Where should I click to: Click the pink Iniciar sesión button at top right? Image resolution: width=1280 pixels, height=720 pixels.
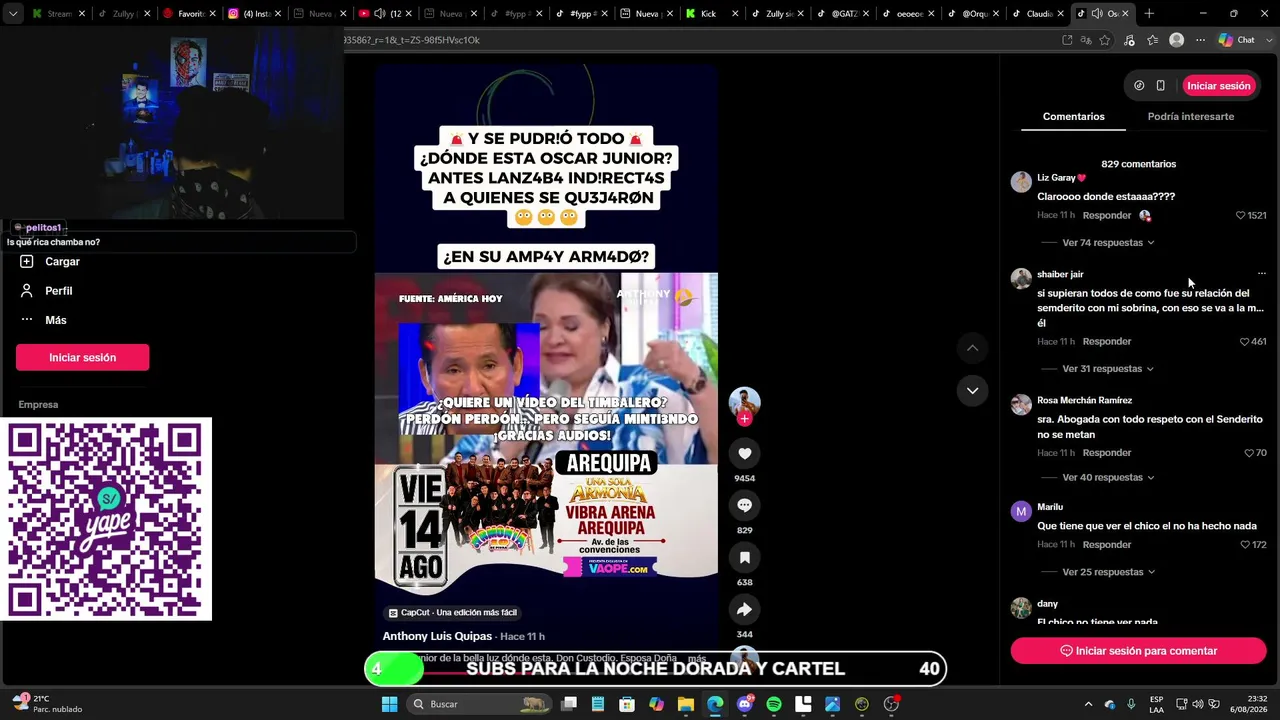tap(1219, 86)
